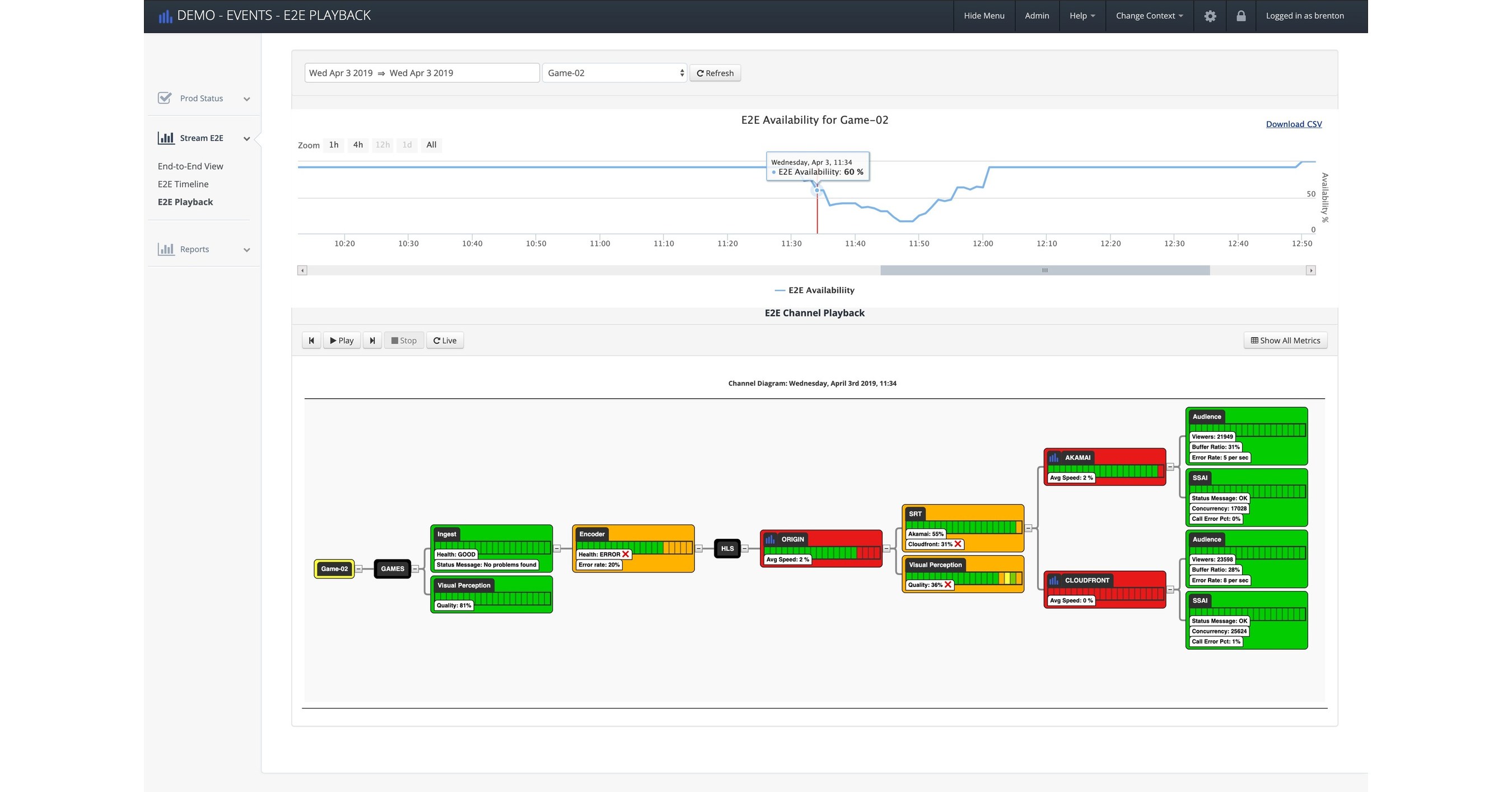Open the E2E Timeline view
Viewport: 1512px width, 792px height.
[184, 184]
